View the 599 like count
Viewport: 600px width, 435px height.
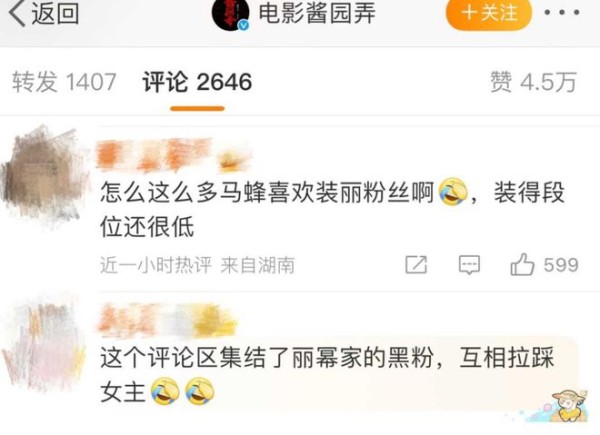click(x=561, y=265)
